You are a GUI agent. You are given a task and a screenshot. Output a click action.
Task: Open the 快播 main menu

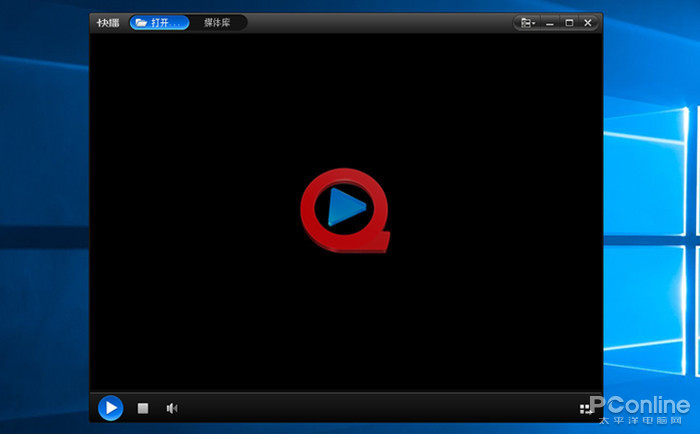(x=108, y=23)
